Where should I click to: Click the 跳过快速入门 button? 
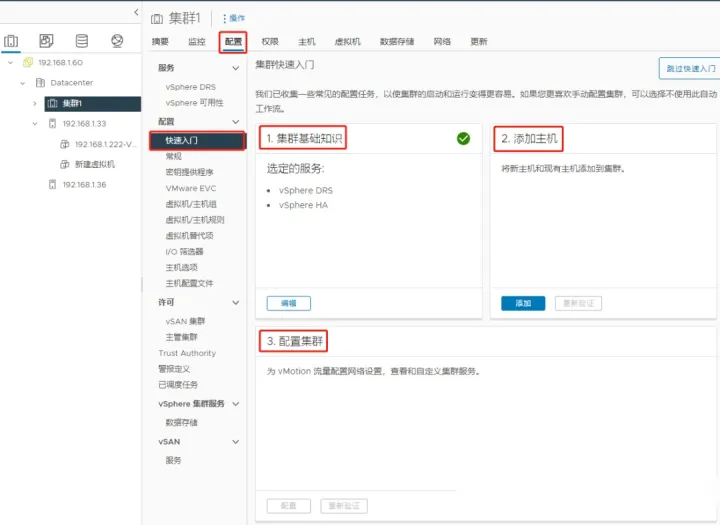(690, 68)
